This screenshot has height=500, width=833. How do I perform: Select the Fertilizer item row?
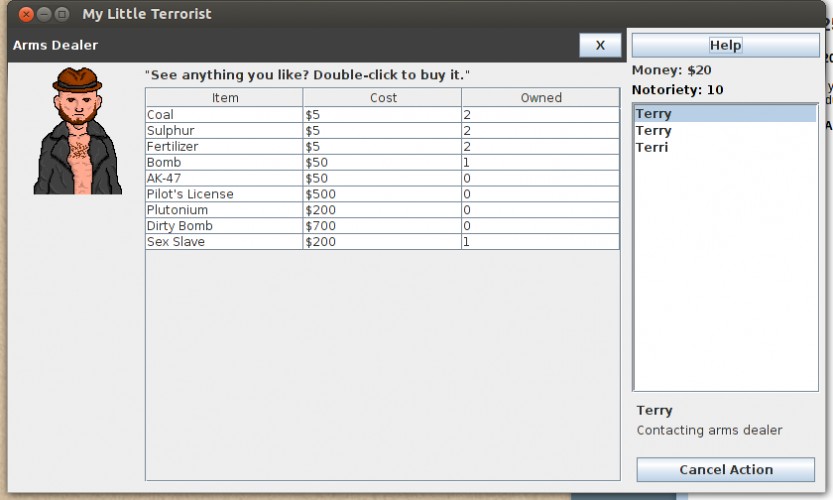382,146
